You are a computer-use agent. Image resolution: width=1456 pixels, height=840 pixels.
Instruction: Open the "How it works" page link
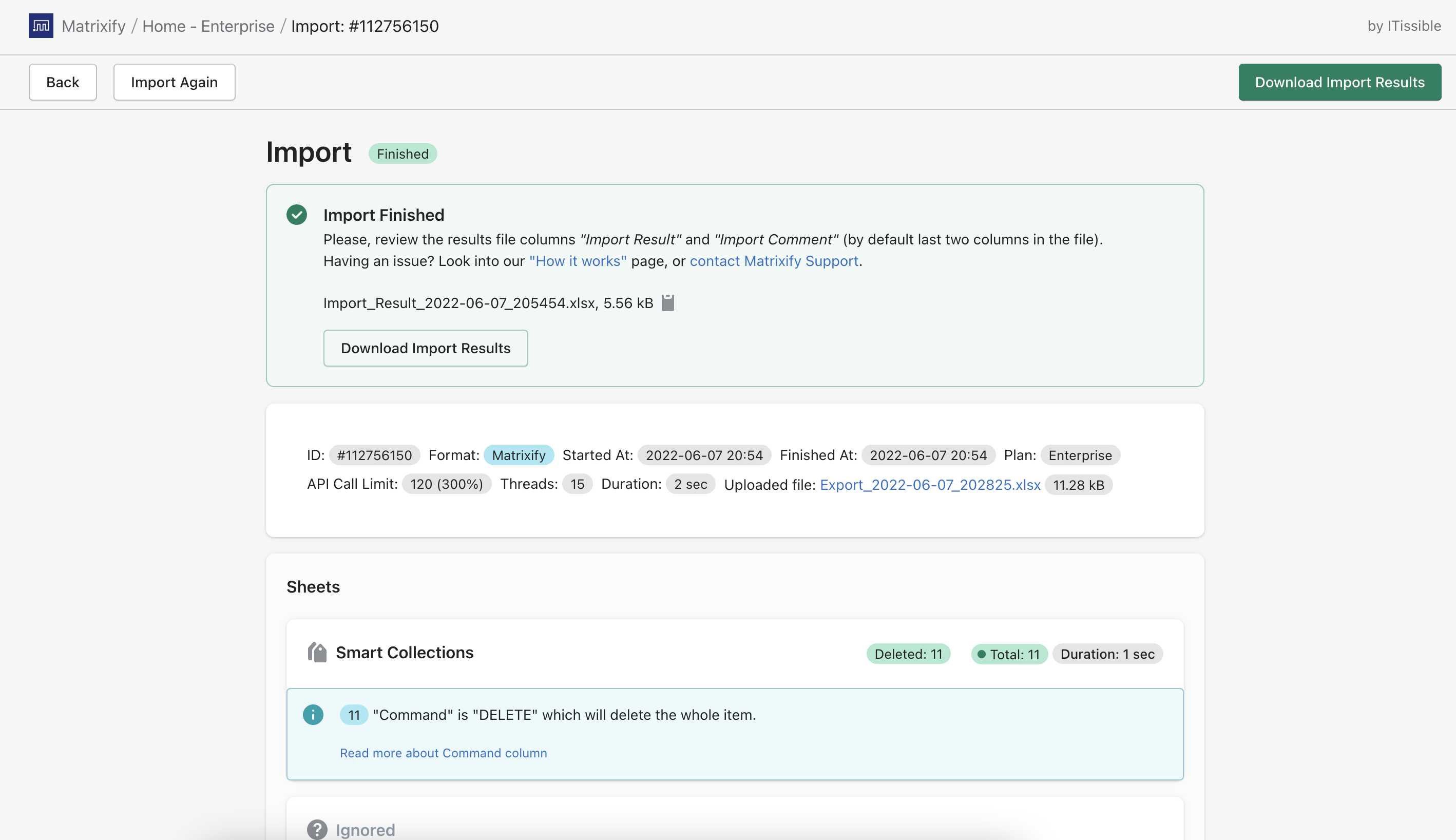click(x=578, y=261)
